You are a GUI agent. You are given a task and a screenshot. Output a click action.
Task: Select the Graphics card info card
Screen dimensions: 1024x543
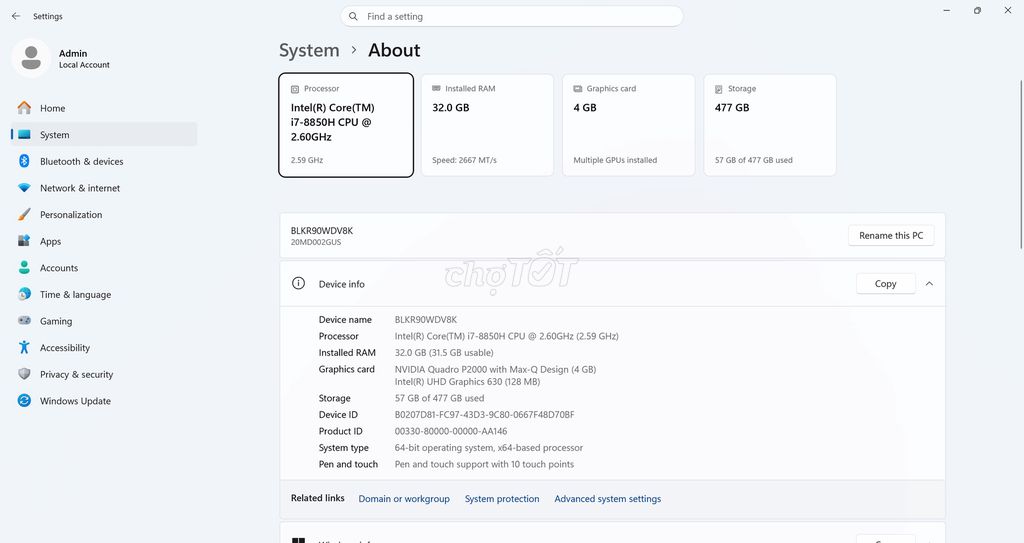628,125
